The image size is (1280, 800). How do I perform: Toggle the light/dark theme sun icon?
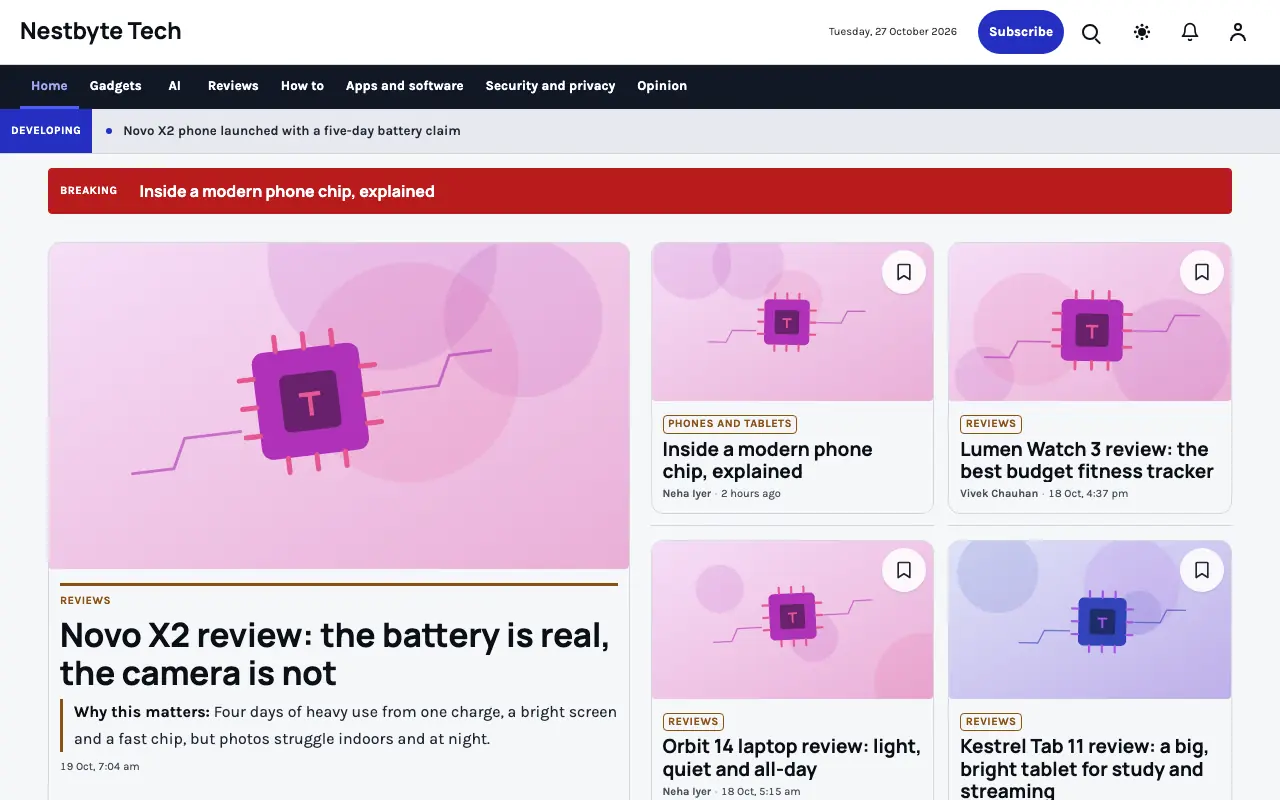[x=1142, y=32]
